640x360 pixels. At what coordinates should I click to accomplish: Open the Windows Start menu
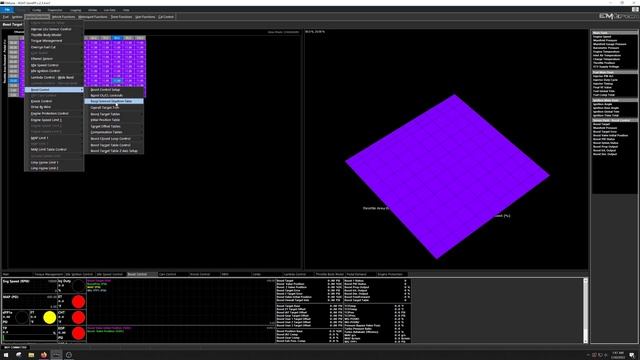click(x=6, y=355)
